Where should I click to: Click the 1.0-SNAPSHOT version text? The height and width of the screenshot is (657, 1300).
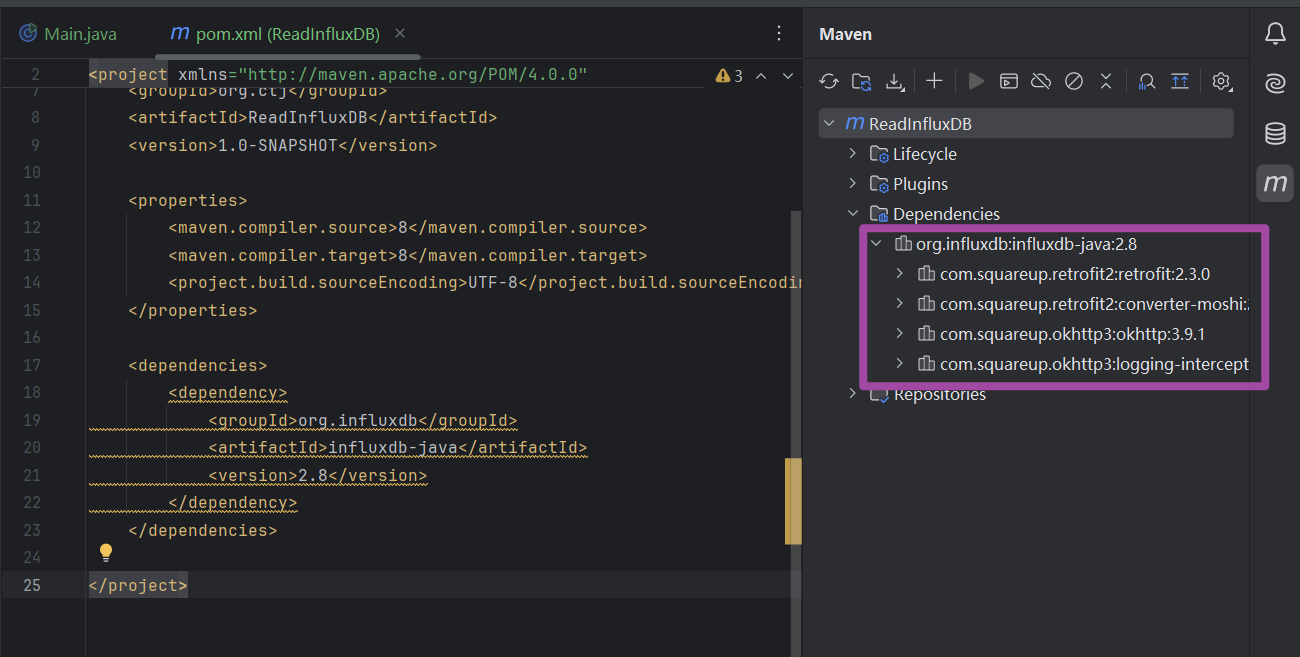pyautogui.click(x=278, y=145)
